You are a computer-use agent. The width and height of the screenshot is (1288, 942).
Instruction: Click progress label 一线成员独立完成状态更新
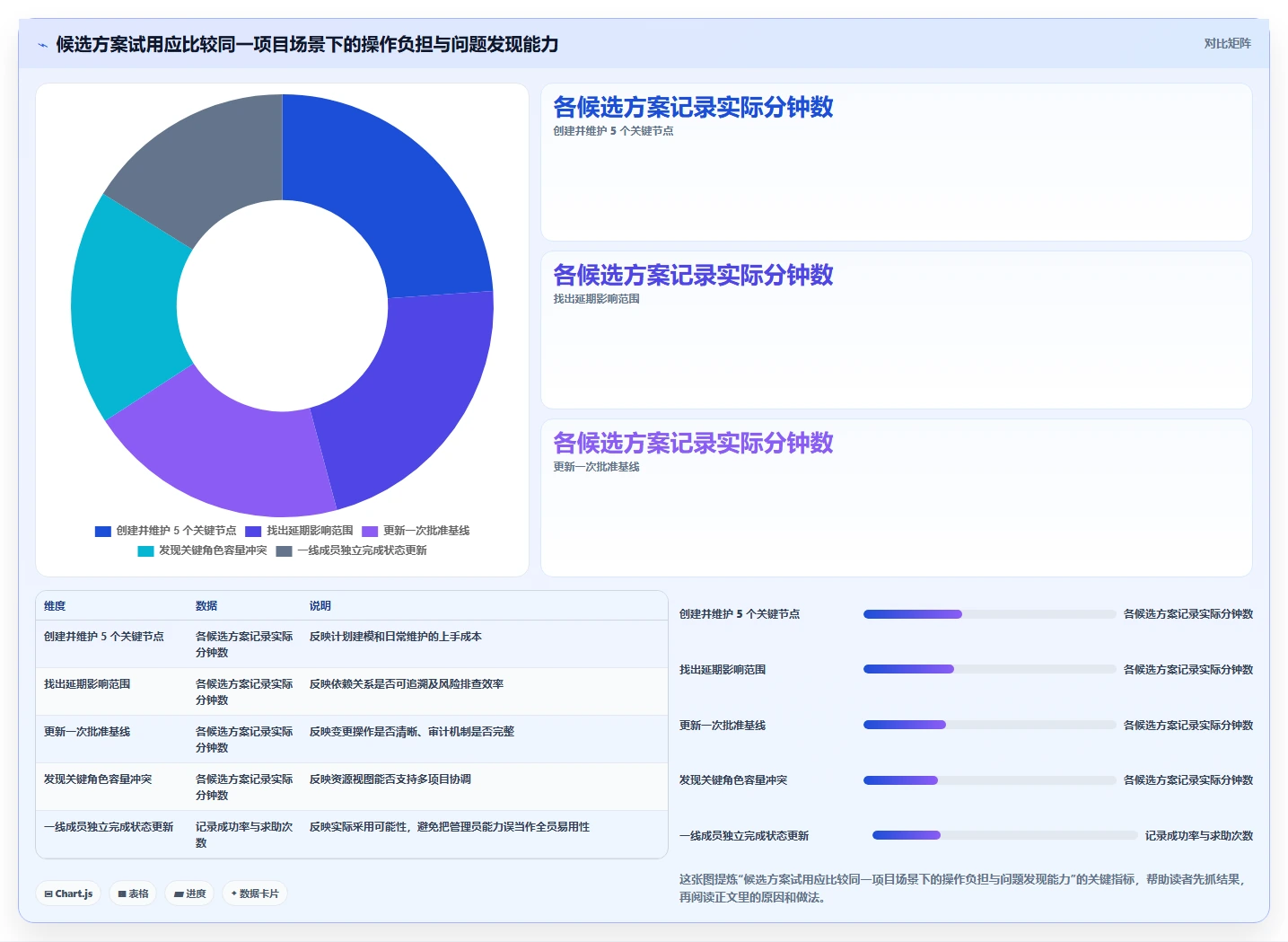point(744,836)
